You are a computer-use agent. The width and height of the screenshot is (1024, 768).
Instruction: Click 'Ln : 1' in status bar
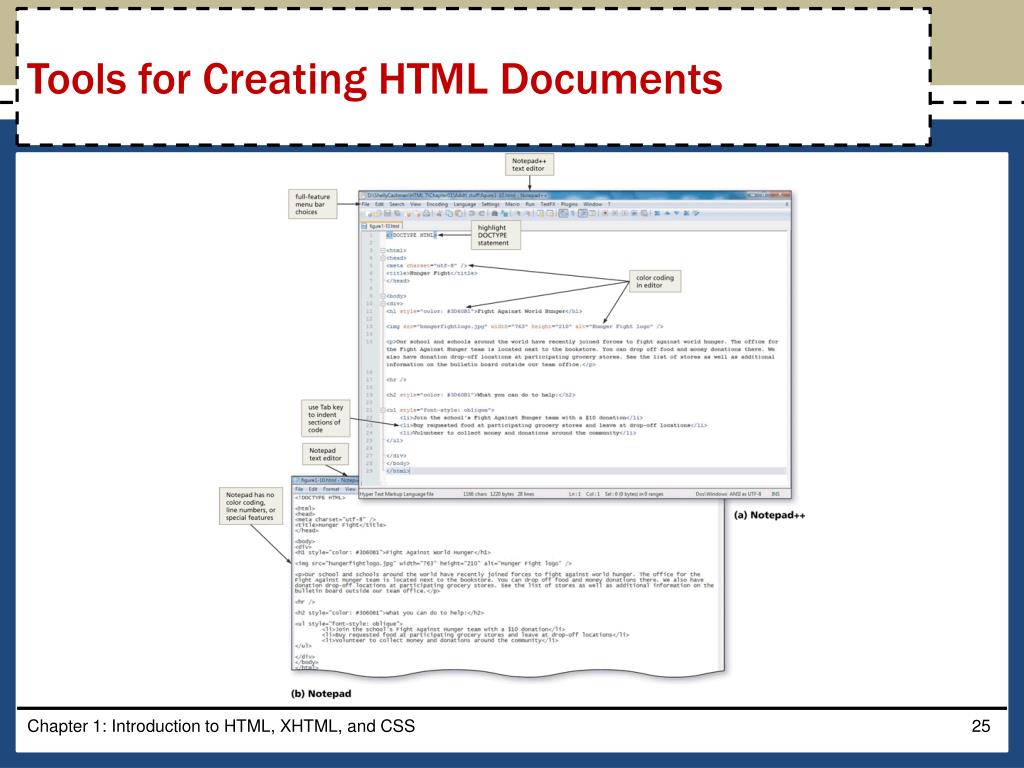point(575,494)
